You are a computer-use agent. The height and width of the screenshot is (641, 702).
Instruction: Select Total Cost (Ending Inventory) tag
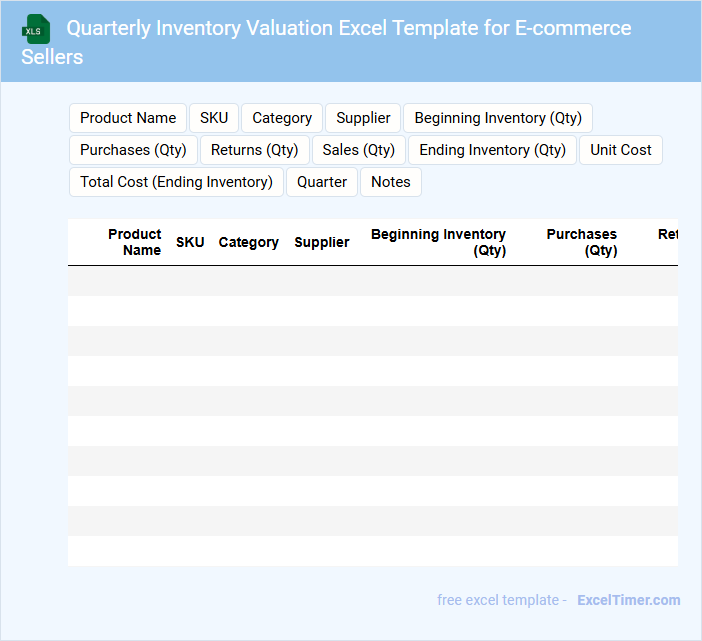[x=176, y=182]
